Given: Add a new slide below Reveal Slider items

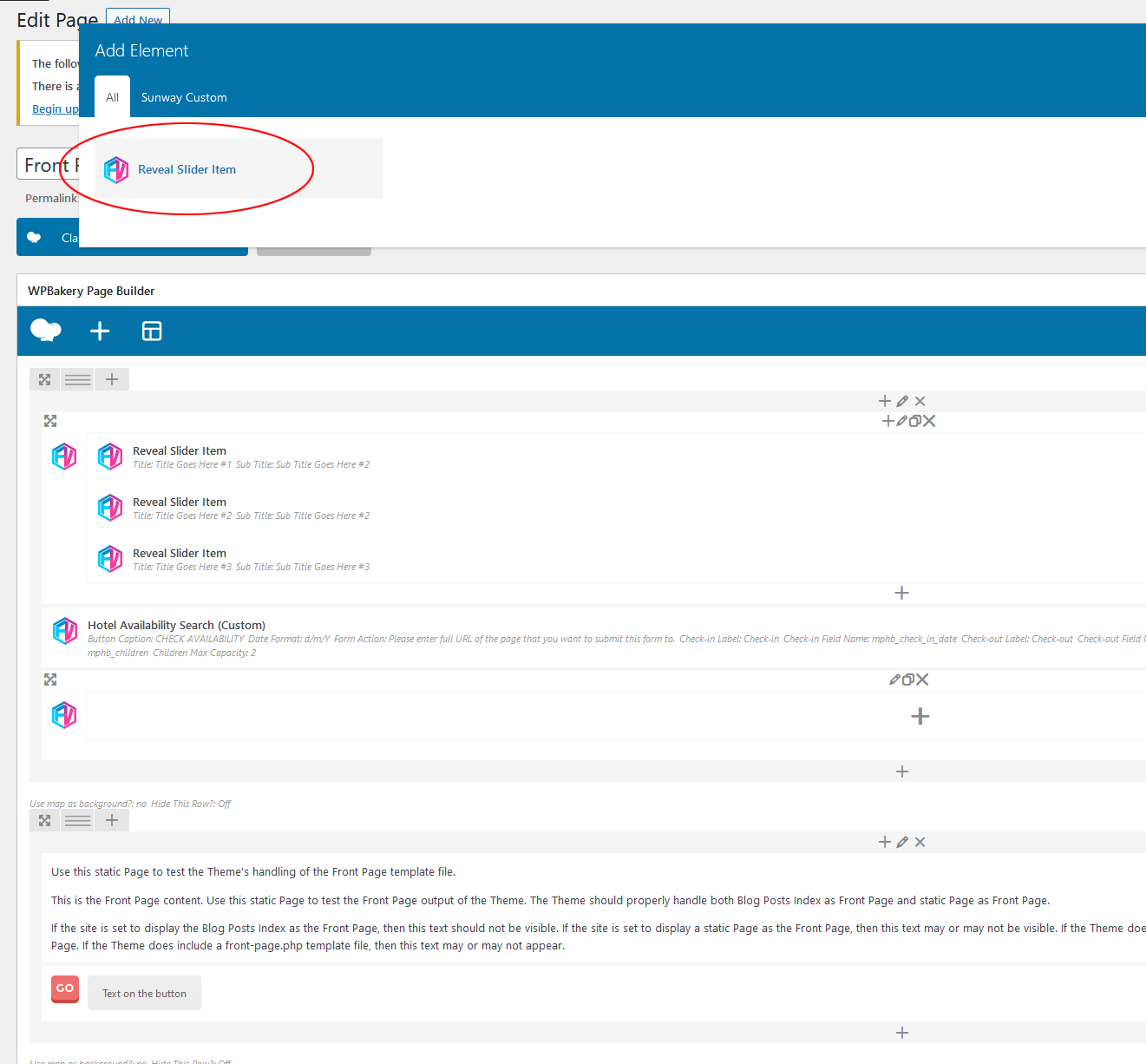Looking at the screenshot, I should pyautogui.click(x=901, y=593).
